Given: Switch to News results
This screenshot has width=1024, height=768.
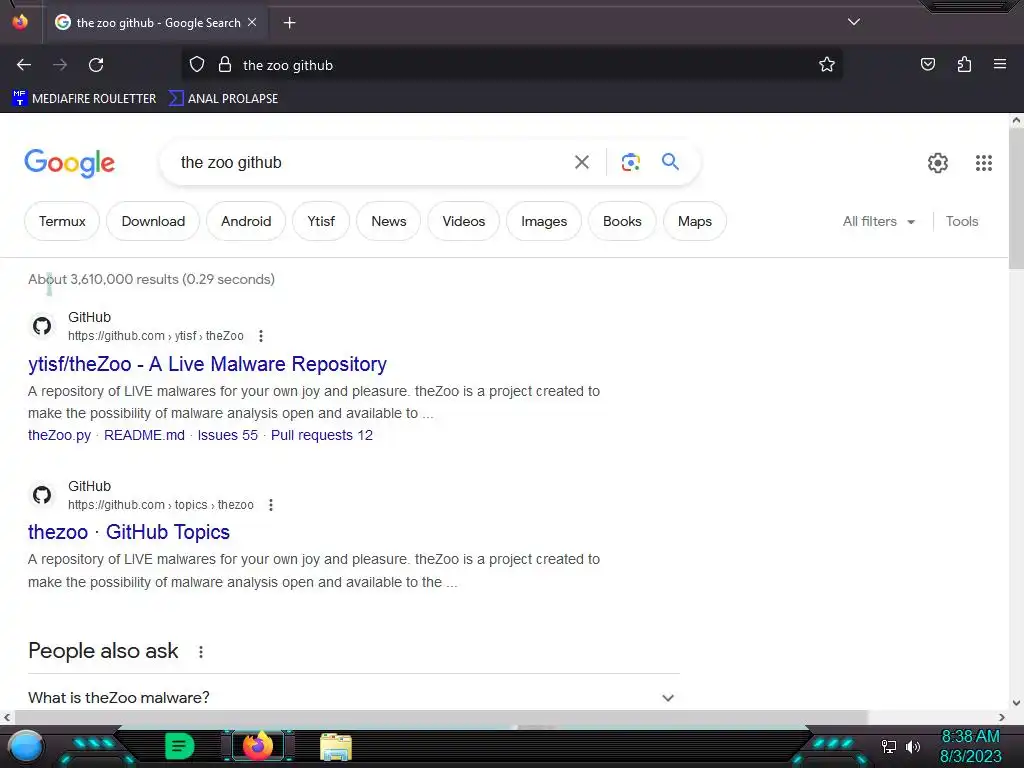Looking at the screenshot, I should [389, 221].
